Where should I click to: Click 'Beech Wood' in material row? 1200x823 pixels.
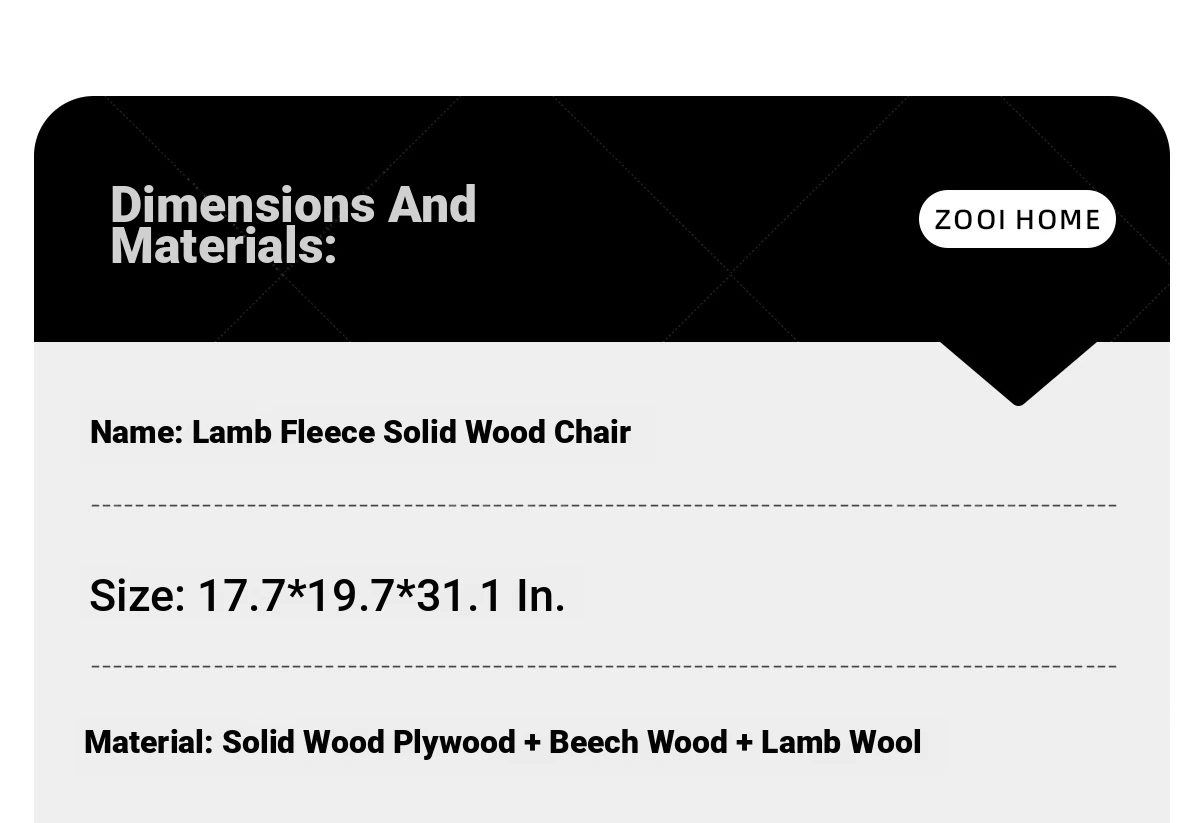638,742
